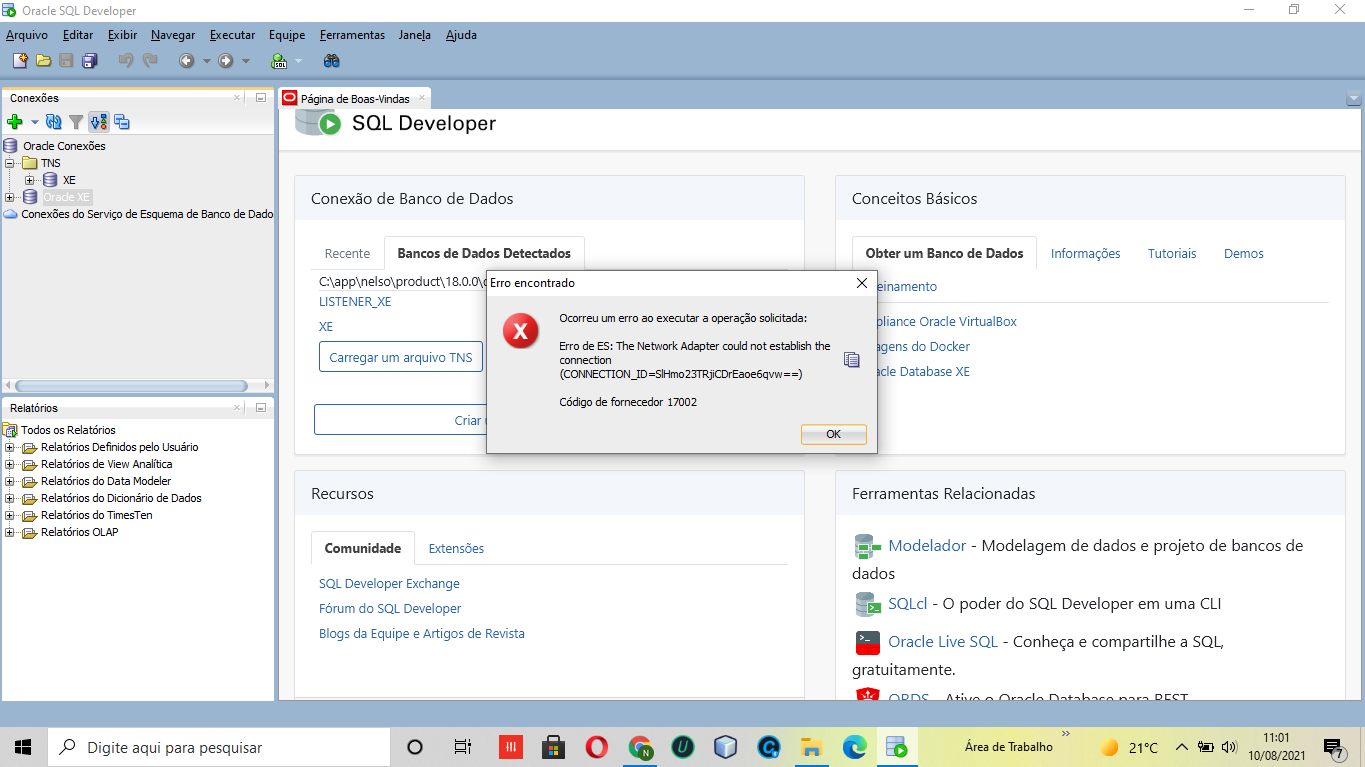Minimize the Relatórios panel
Viewport: 1365px width, 767px height.
click(x=260, y=408)
